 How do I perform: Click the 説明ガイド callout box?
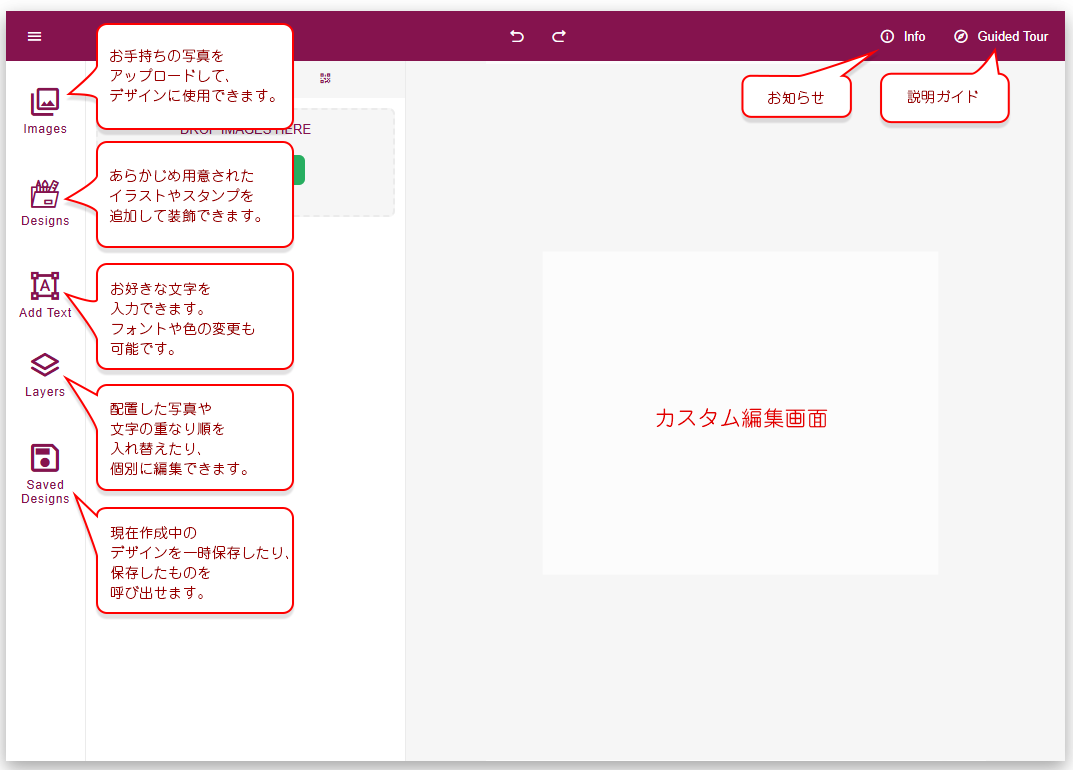[x=943, y=98]
